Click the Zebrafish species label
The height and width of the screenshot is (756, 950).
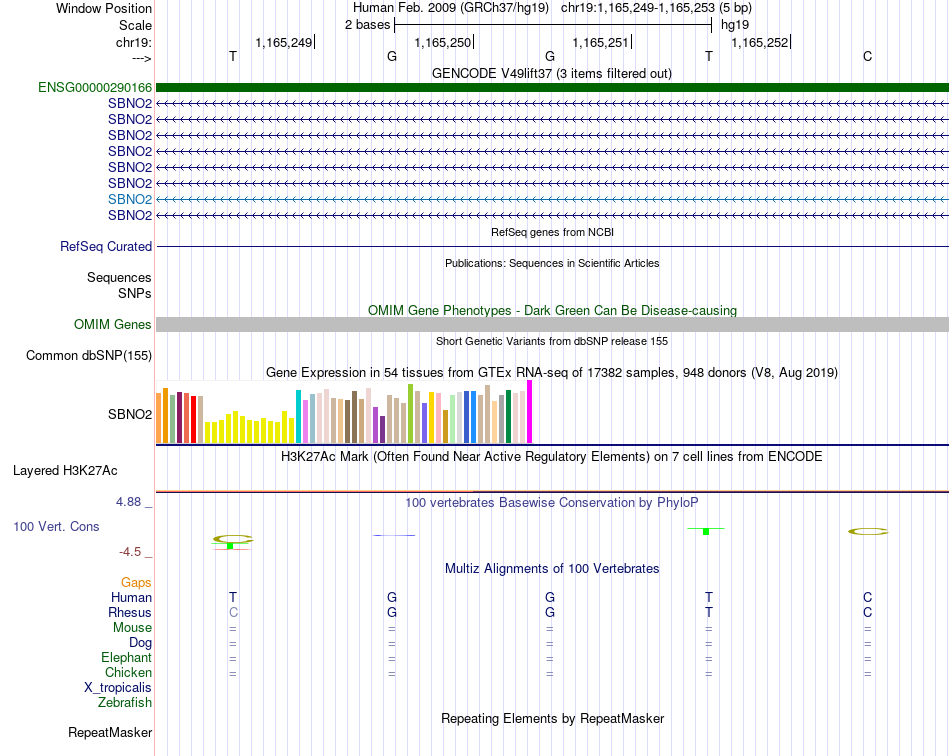tap(125, 703)
